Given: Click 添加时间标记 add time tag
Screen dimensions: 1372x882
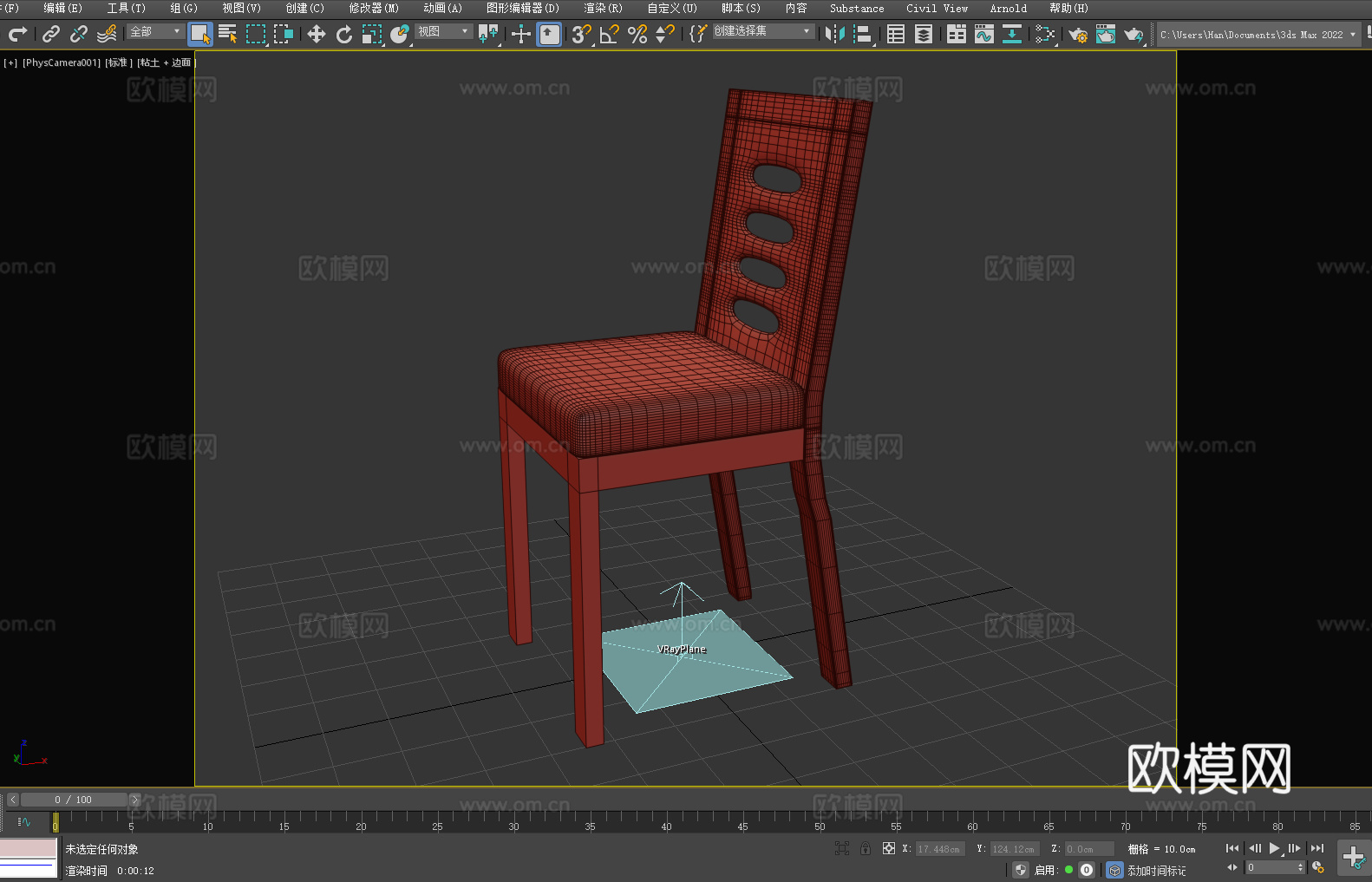Looking at the screenshot, I should [1156, 871].
